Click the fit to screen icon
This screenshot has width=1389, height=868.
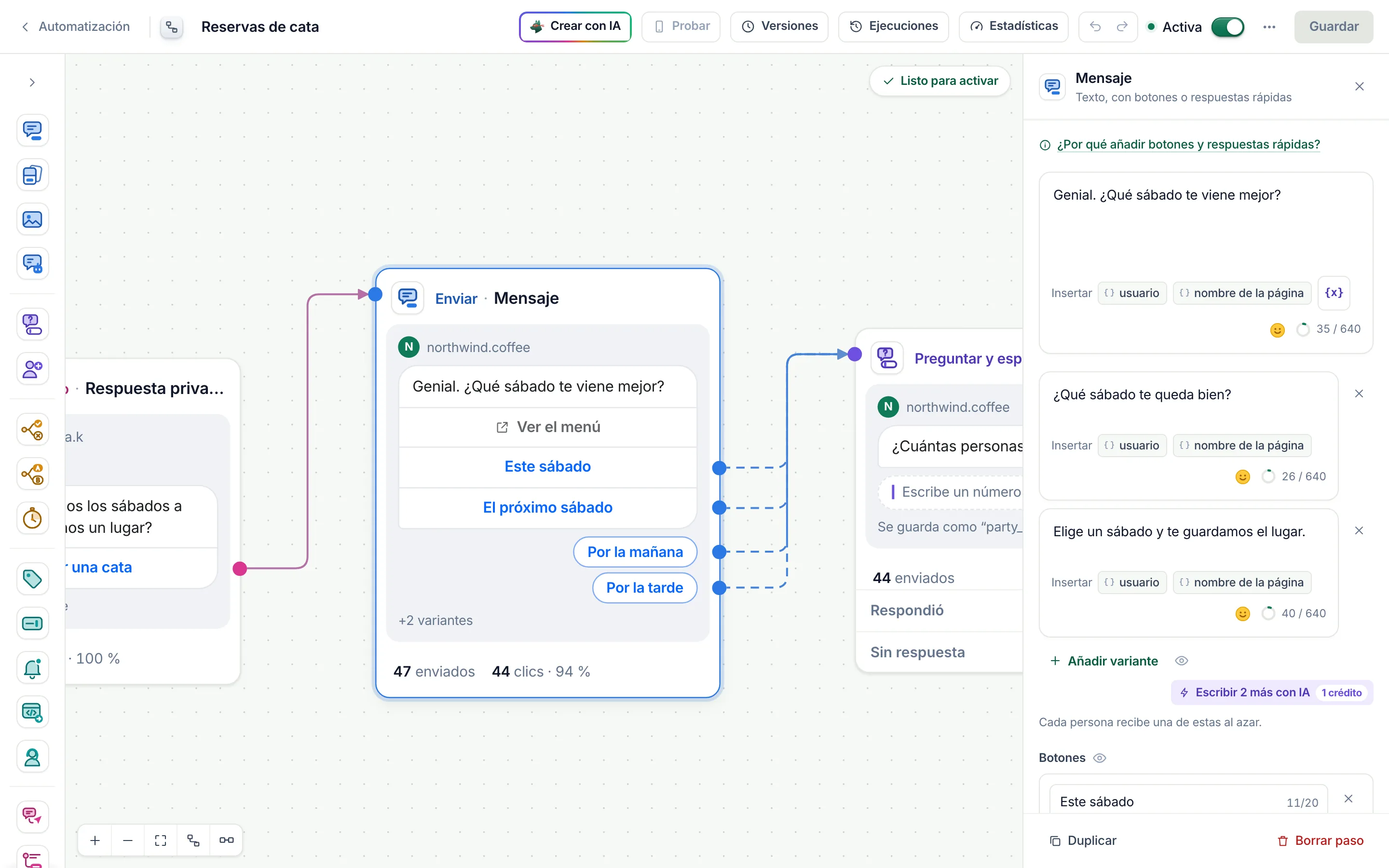(x=161, y=841)
